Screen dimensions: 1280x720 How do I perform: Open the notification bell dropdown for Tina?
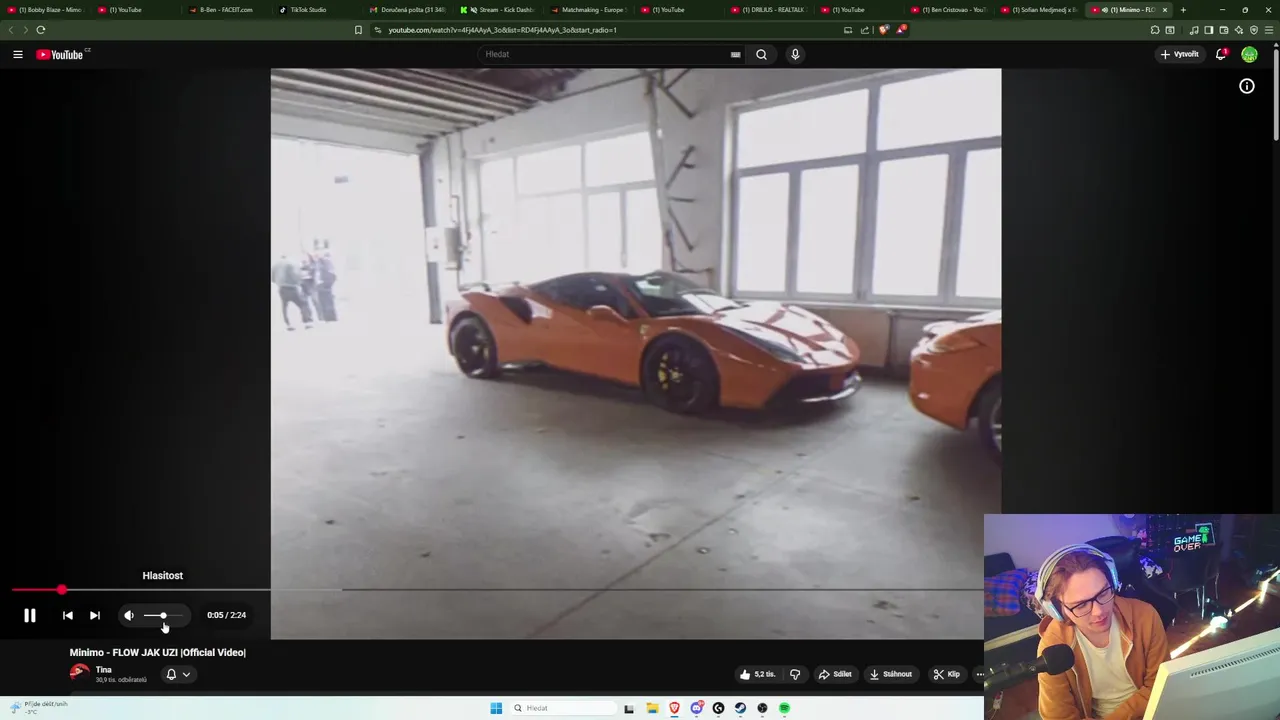(178, 675)
